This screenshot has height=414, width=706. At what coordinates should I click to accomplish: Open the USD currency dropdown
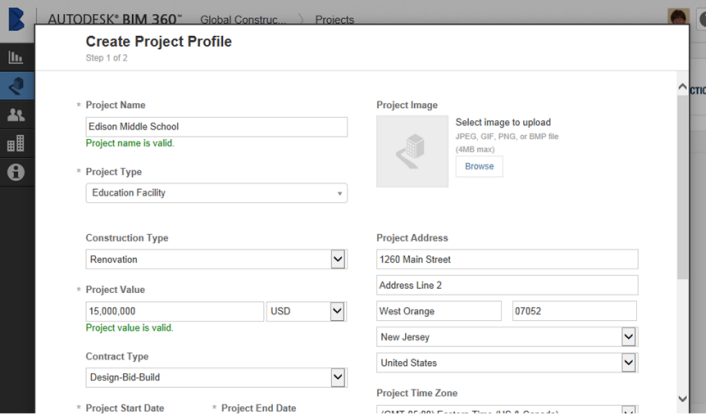point(337,312)
